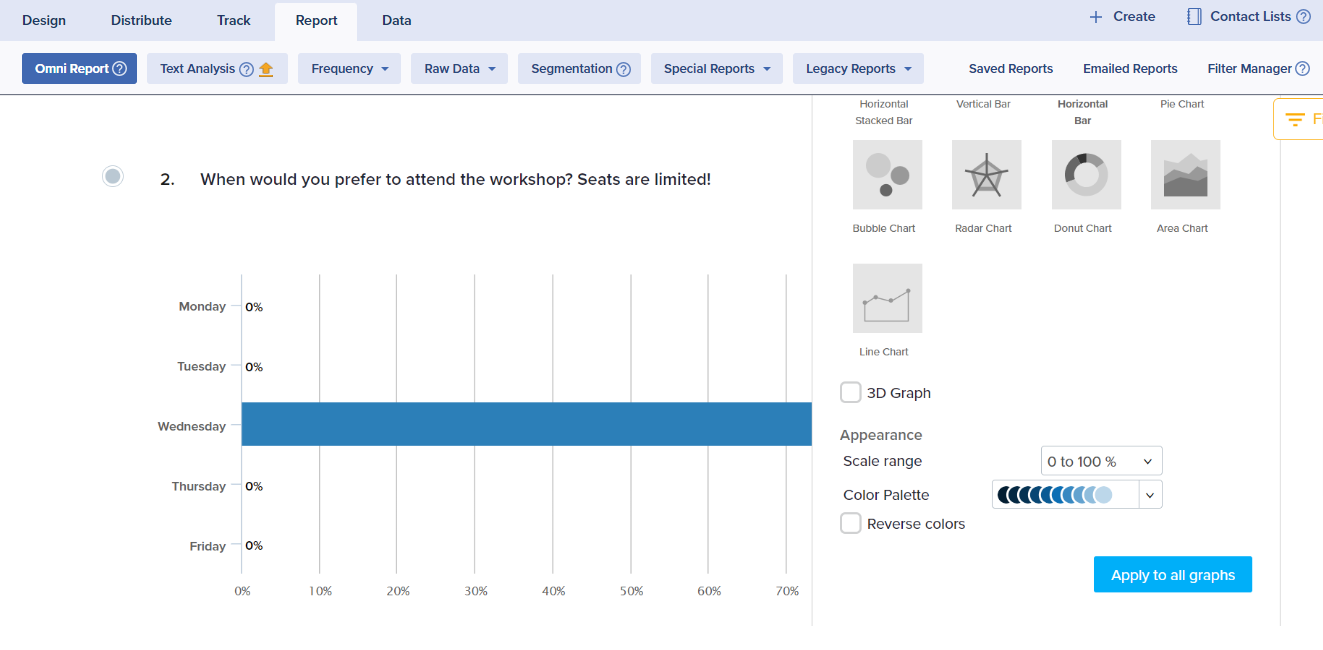This screenshot has height=650, width=1323.
Task: Click the Wednesday bar in the chart
Action: [526, 424]
